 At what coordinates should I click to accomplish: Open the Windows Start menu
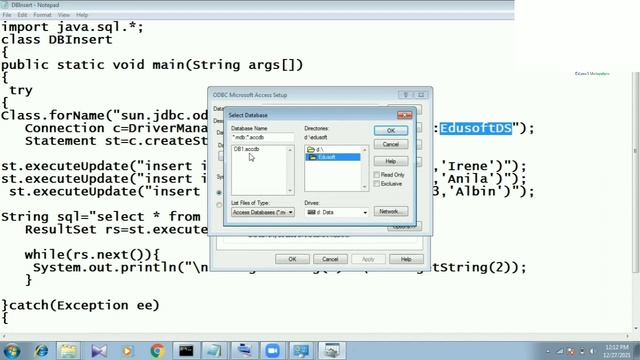coord(11,351)
